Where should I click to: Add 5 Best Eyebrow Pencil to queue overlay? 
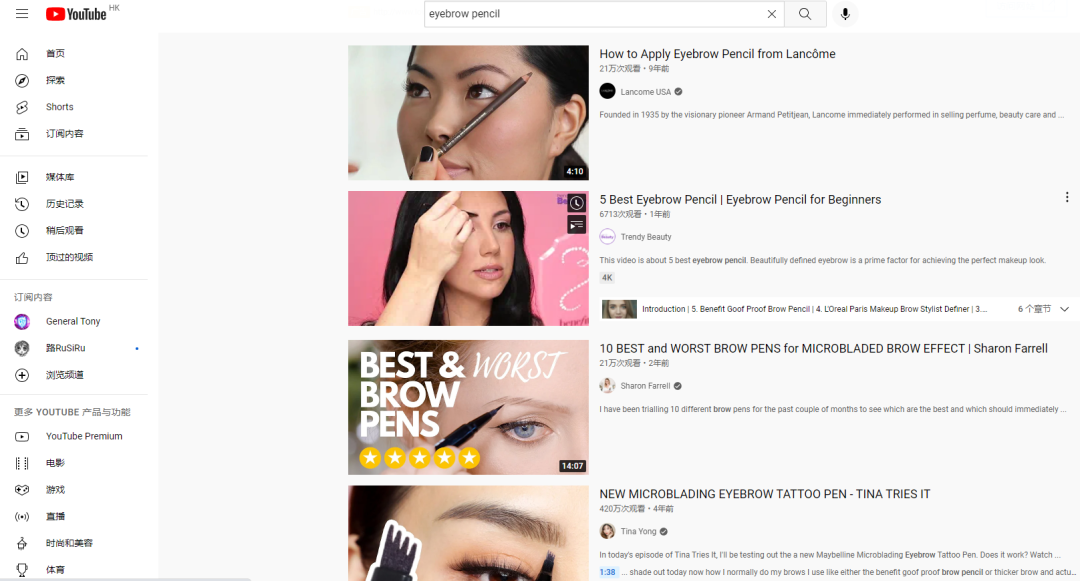577,225
